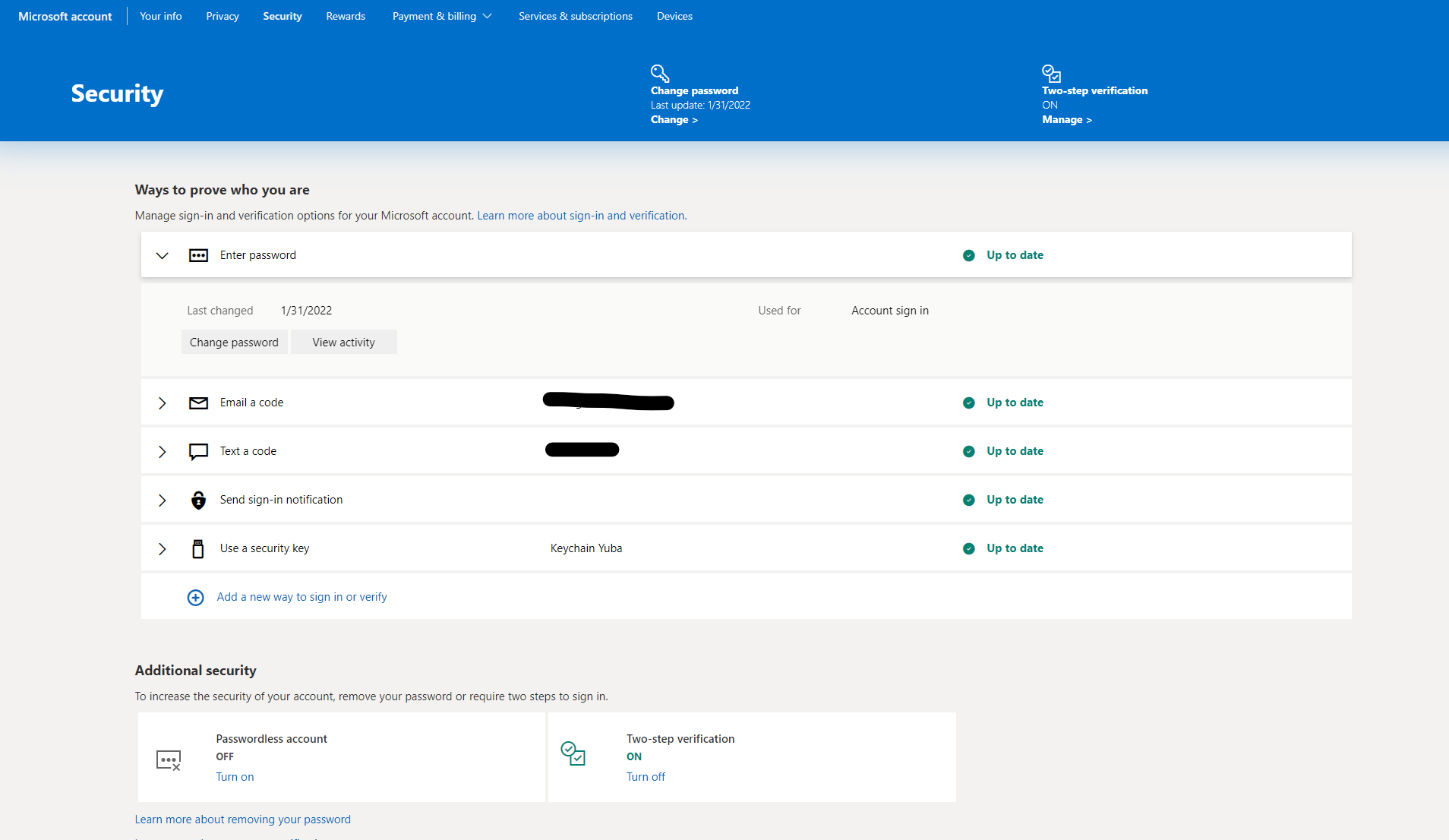Turn off Two-step verification
1449x840 pixels.
(646, 777)
